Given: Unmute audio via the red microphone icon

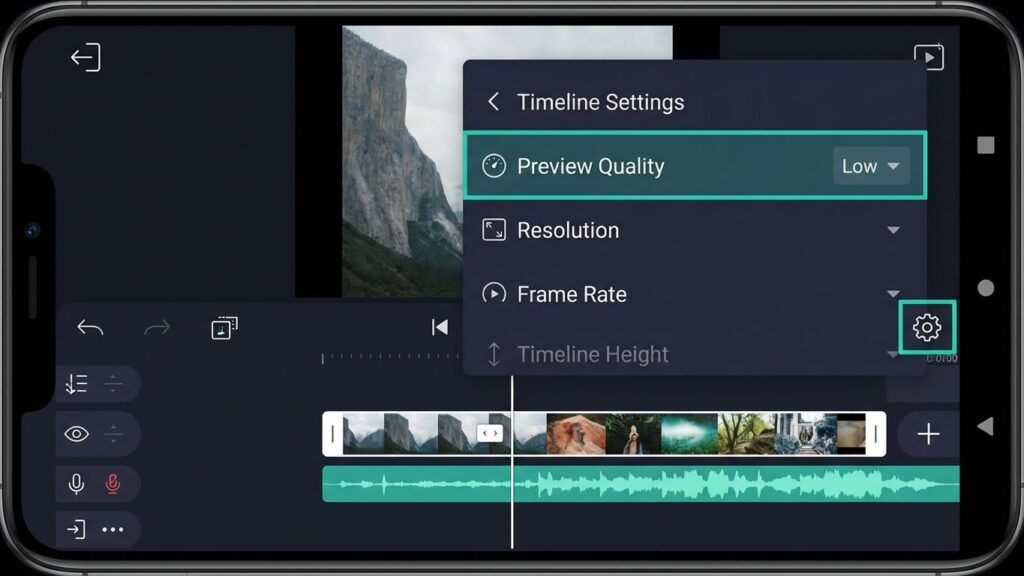Looking at the screenshot, I should point(110,484).
